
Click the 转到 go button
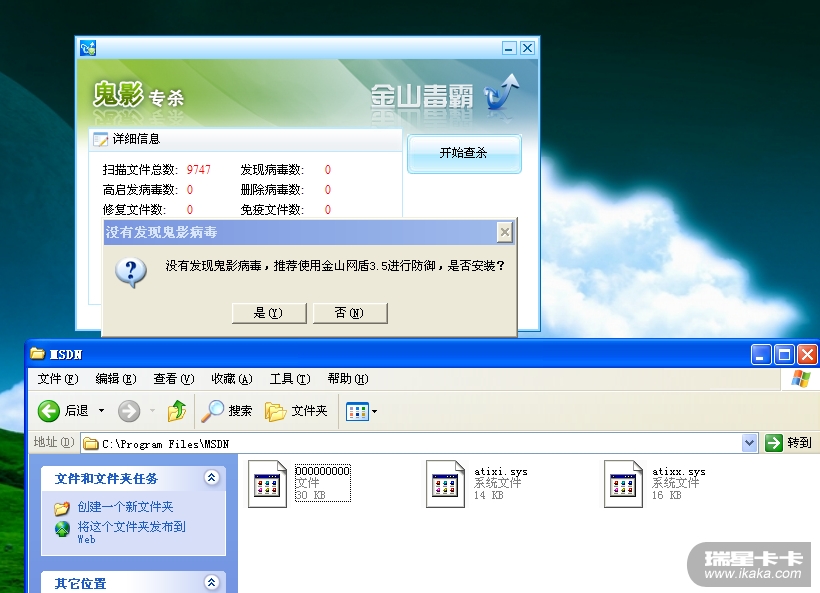coord(788,443)
